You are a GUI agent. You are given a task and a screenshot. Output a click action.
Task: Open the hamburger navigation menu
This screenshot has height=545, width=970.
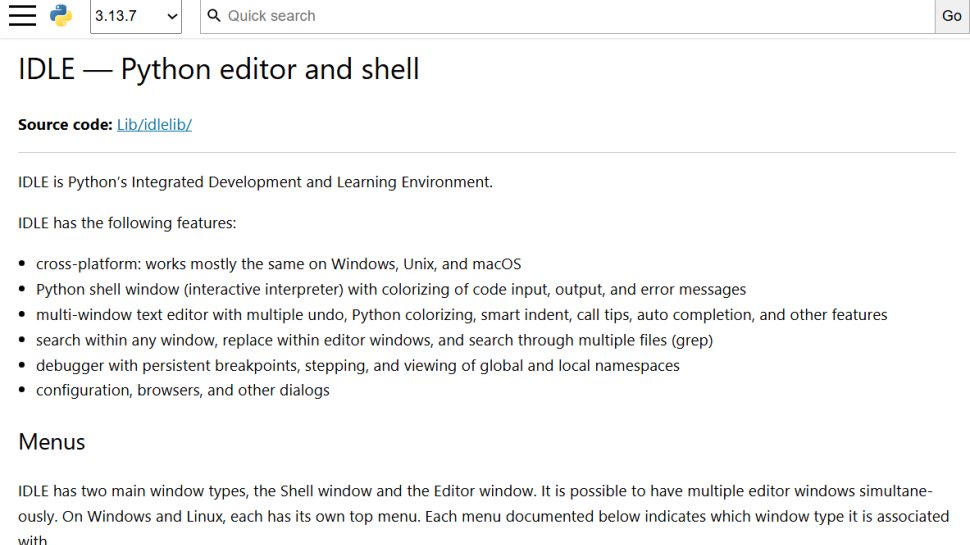click(x=22, y=15)
